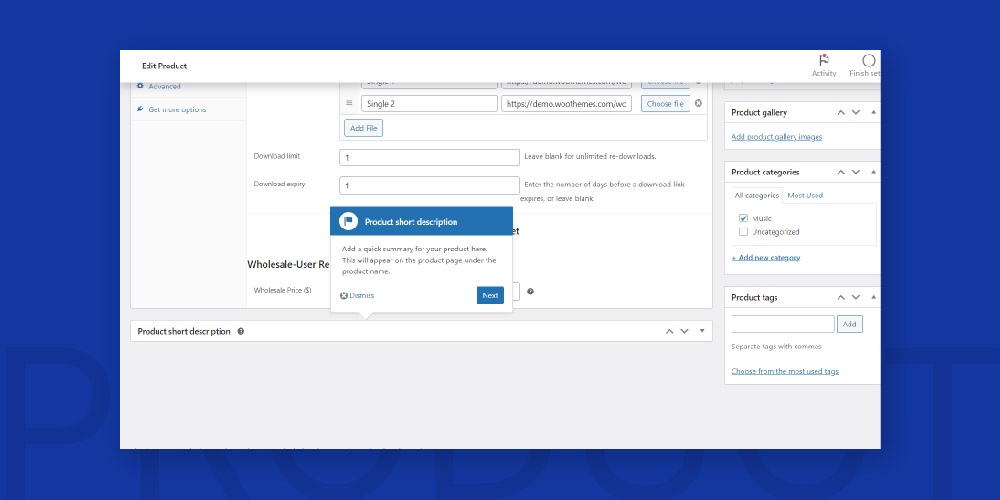Click the Wholesale Price help icon
This screenshot has width=1000, height=500.
point(531,291)
